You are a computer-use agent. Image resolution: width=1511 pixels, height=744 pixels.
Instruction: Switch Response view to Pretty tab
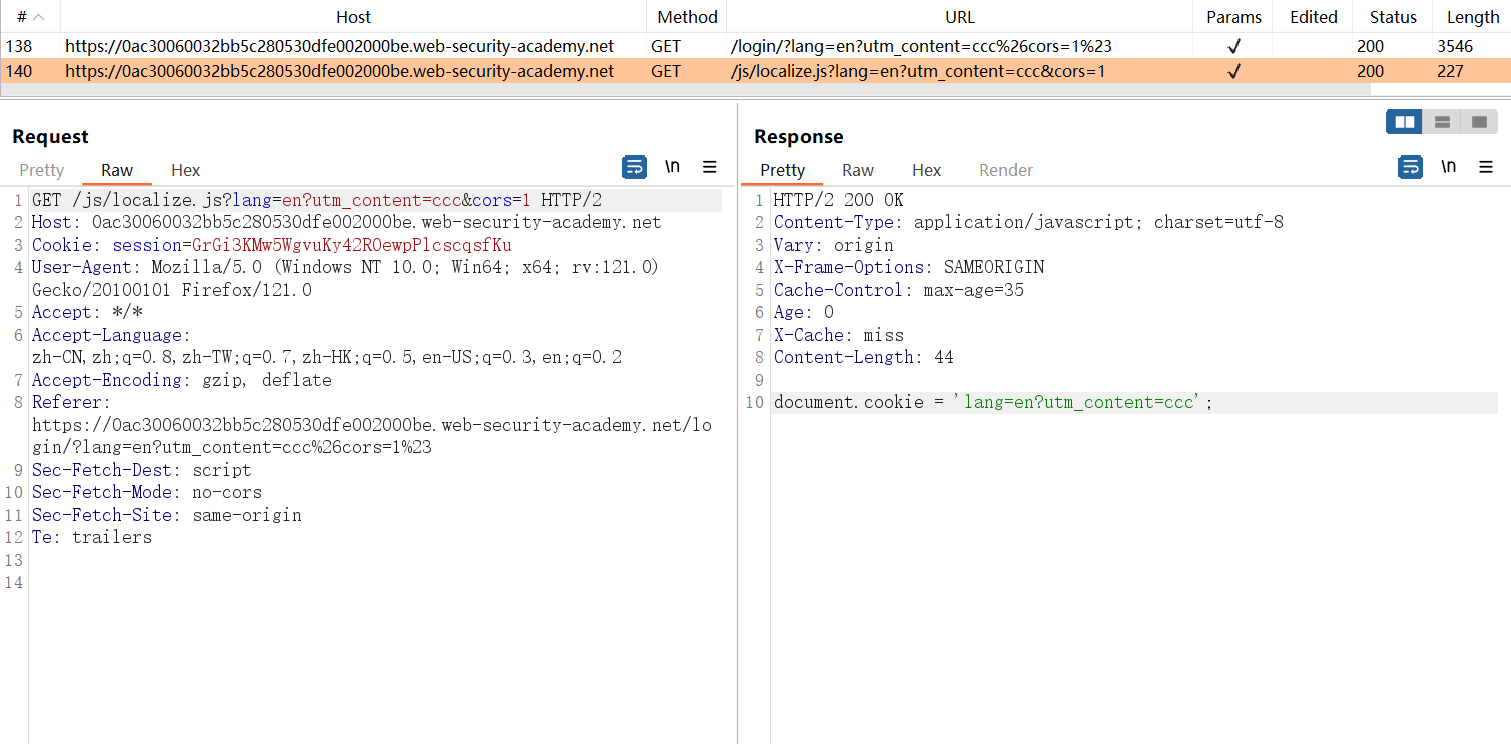(x=782, y=170)
